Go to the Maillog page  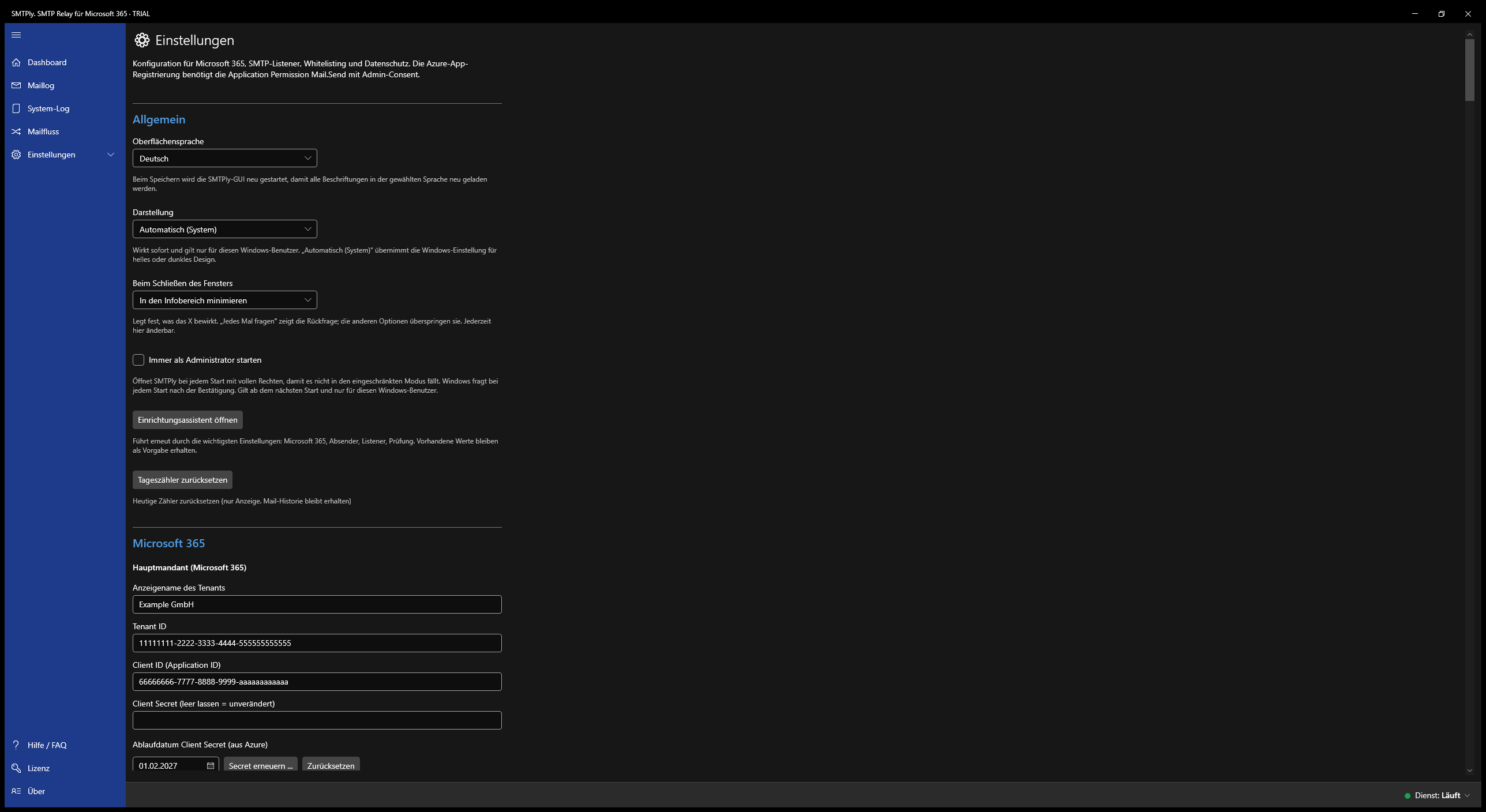65,85
